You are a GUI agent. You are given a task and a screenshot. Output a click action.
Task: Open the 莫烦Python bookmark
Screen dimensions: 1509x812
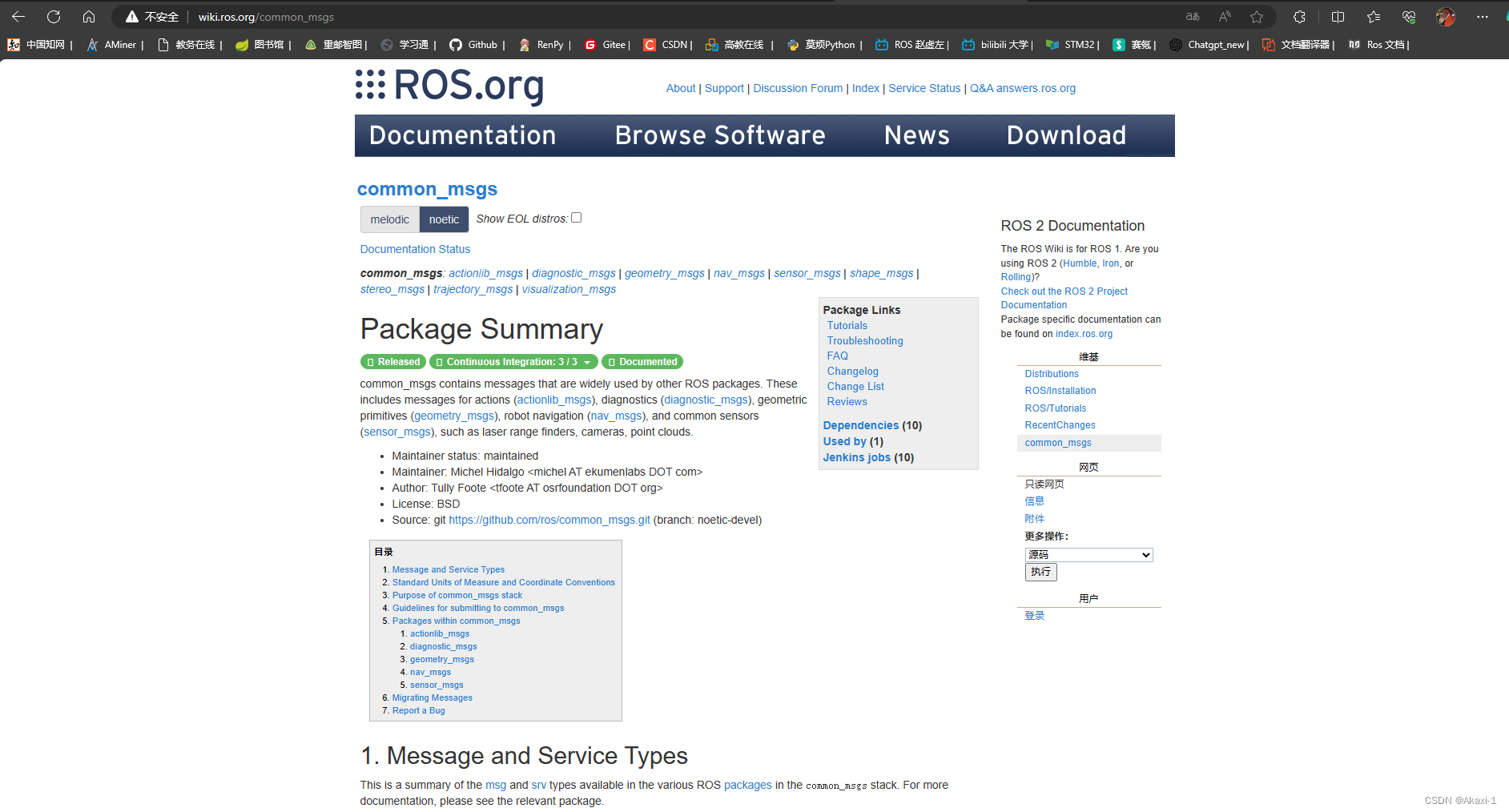click(823, 45)
